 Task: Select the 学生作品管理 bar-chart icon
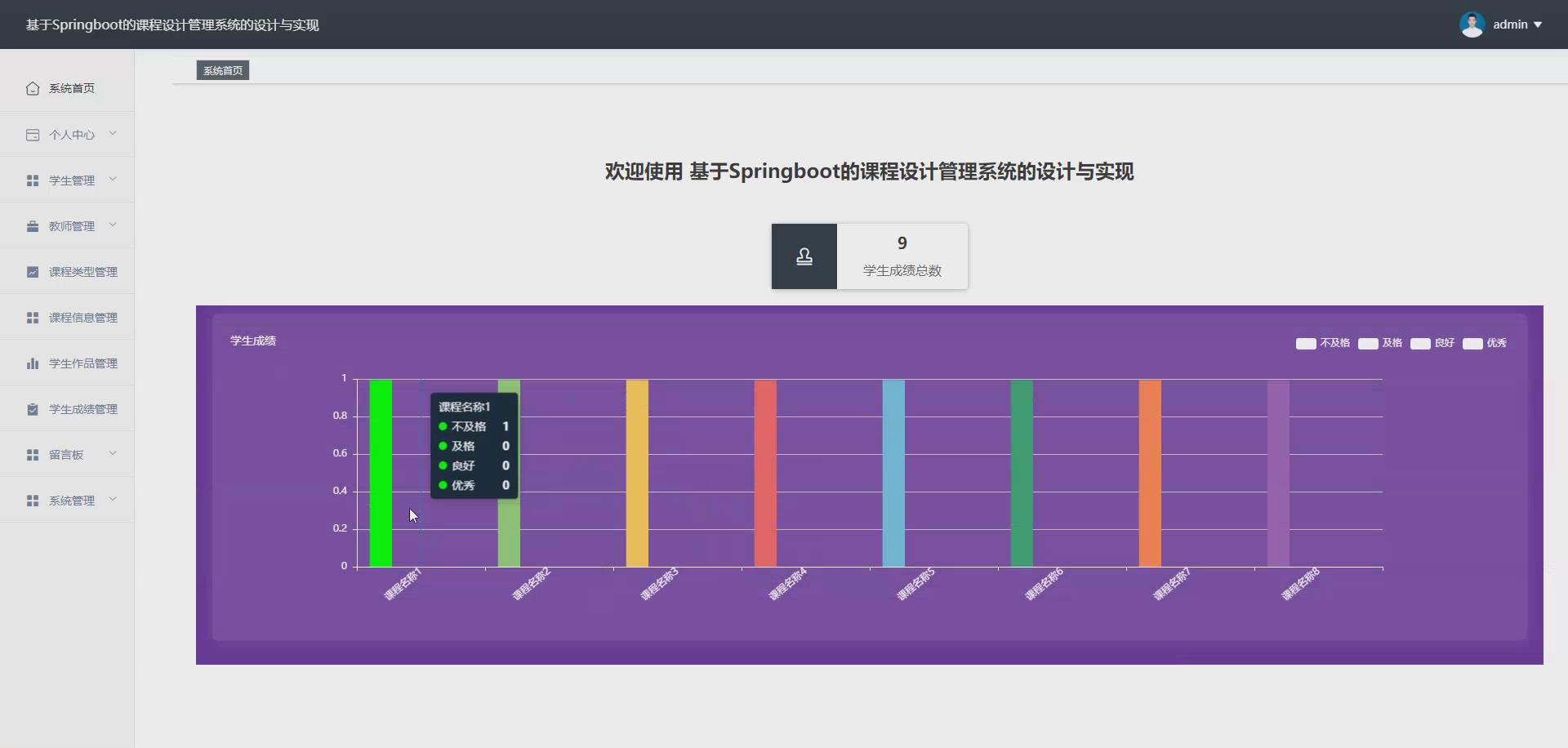tap(33, 363)
